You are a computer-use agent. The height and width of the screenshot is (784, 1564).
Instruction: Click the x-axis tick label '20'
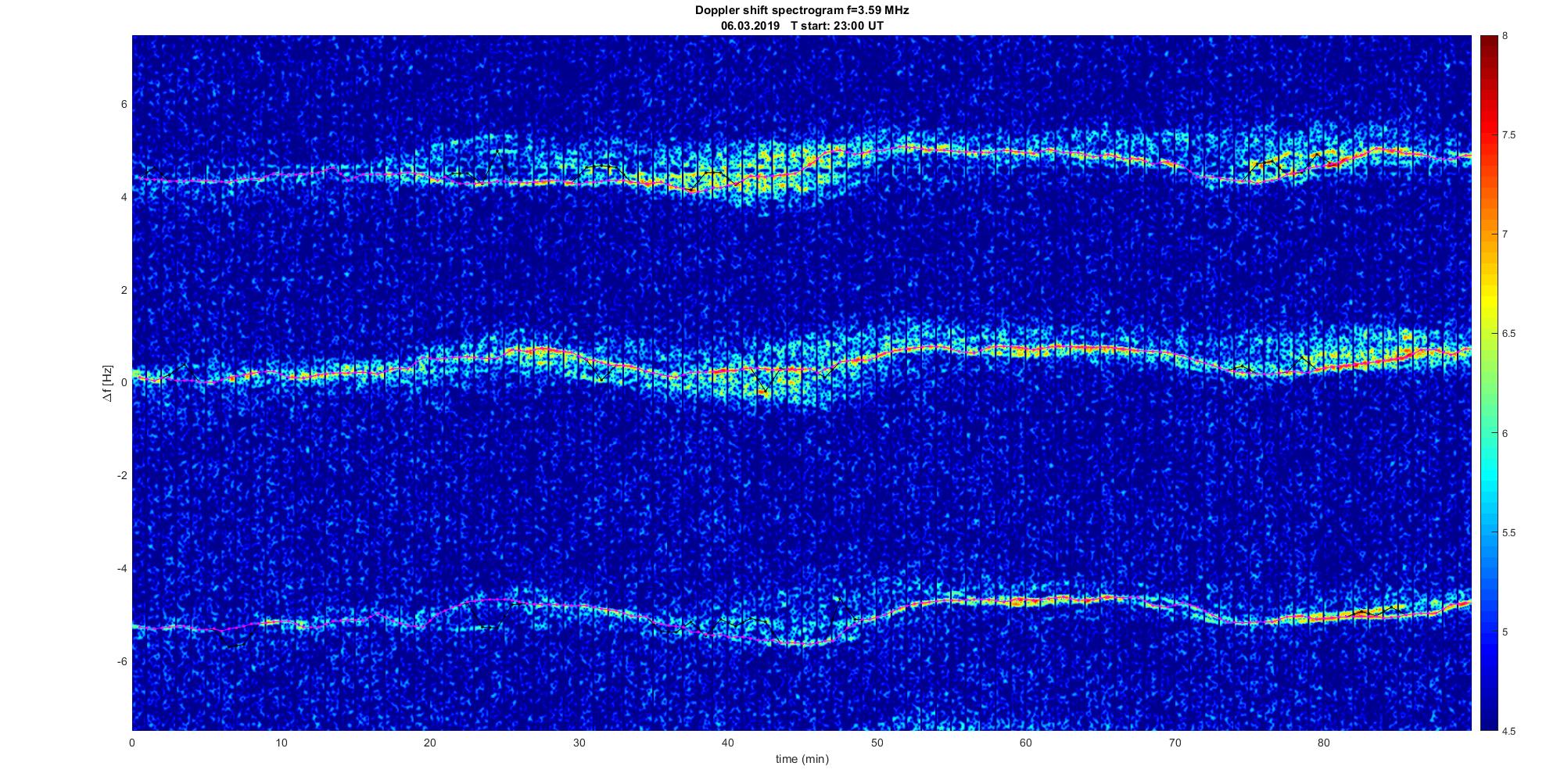(x=430, y=743)
